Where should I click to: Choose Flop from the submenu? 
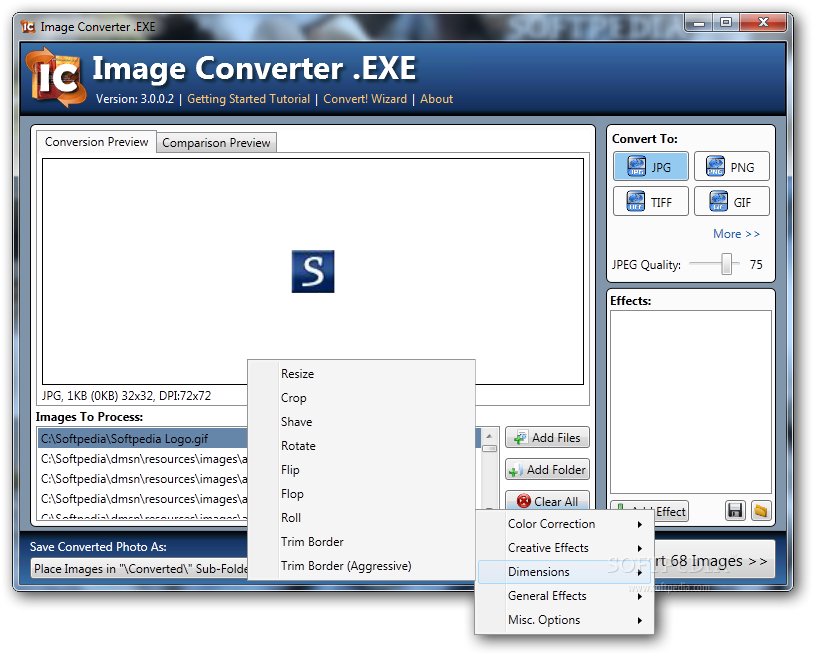pyautogui.click(x=361, y=494)
